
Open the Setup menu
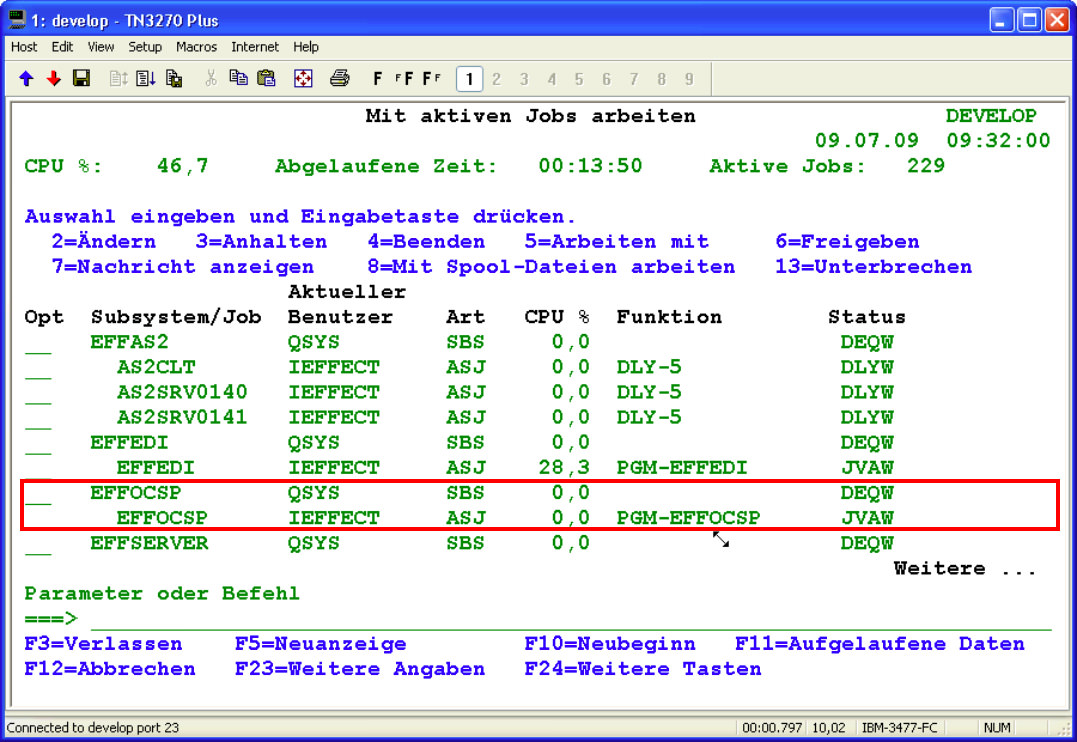(x=145, y=47)
